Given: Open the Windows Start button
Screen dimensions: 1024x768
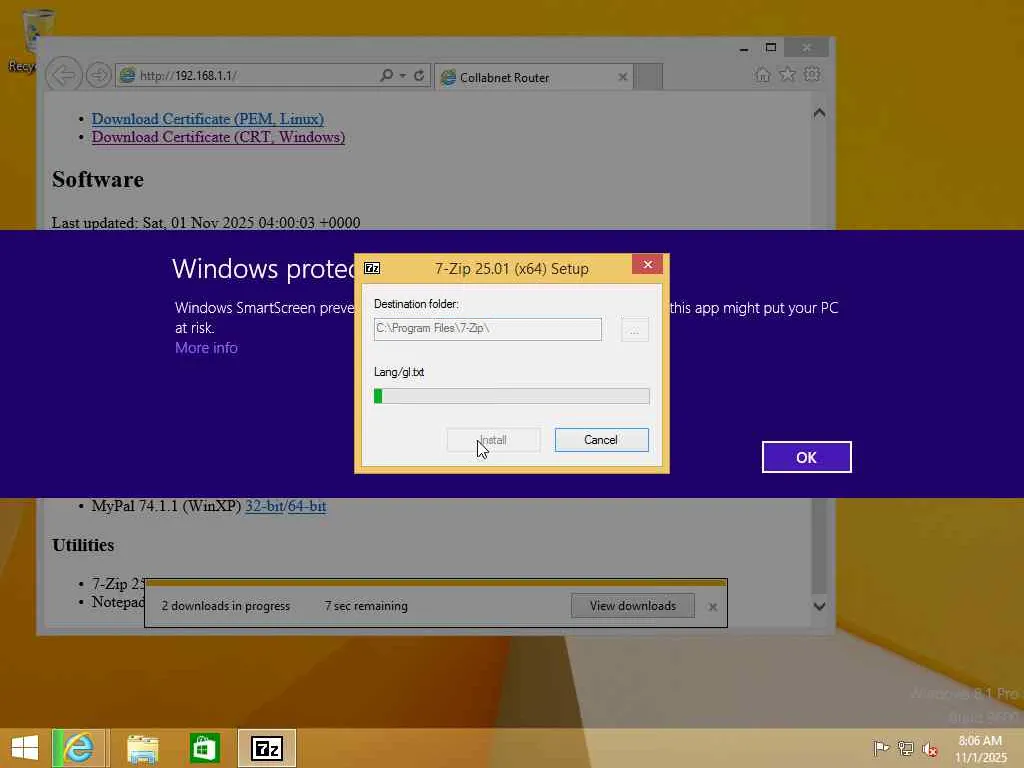Looking at the screenshot, I should pos(25,748).
